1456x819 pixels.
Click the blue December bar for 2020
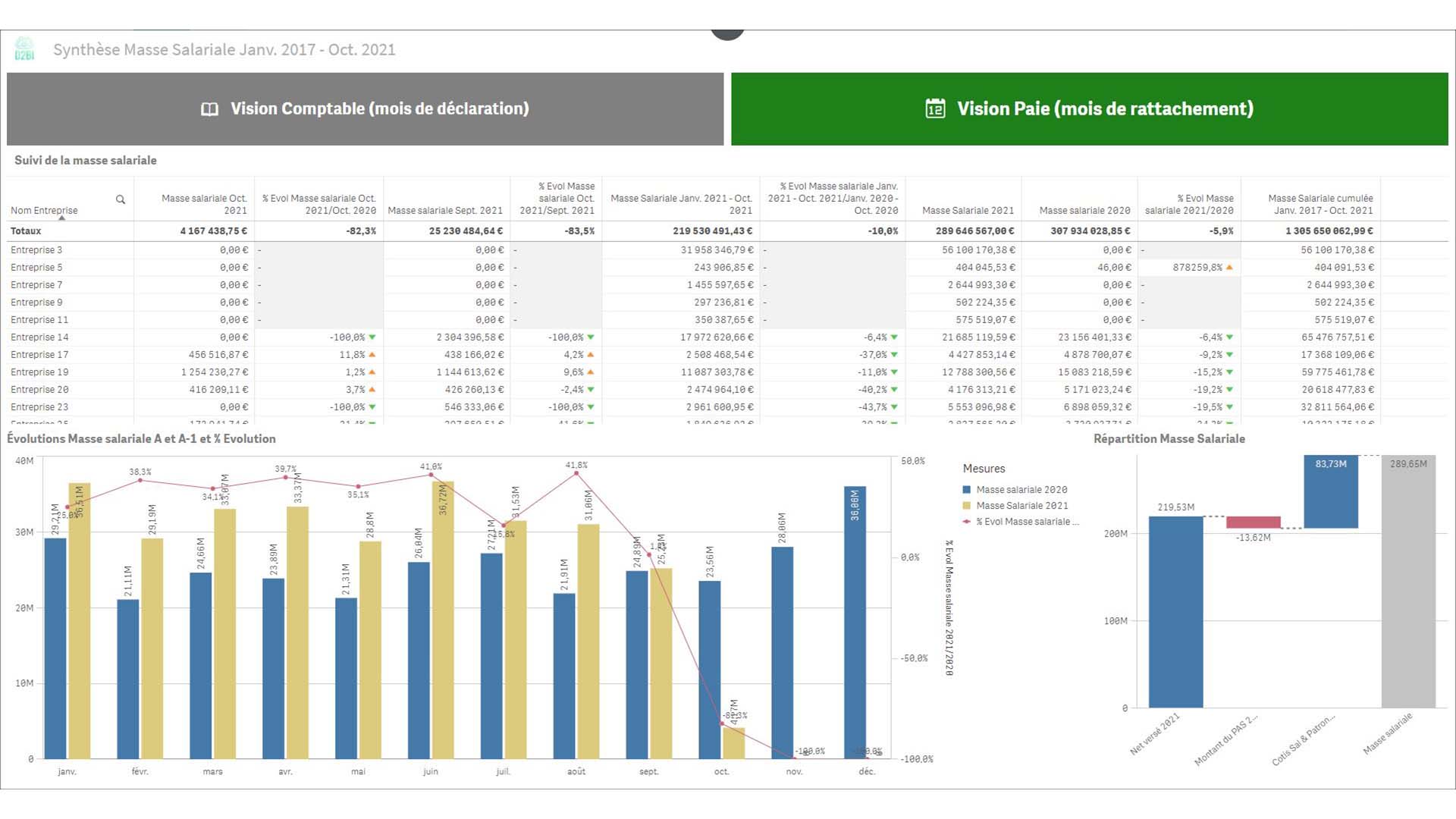[855, 622]
